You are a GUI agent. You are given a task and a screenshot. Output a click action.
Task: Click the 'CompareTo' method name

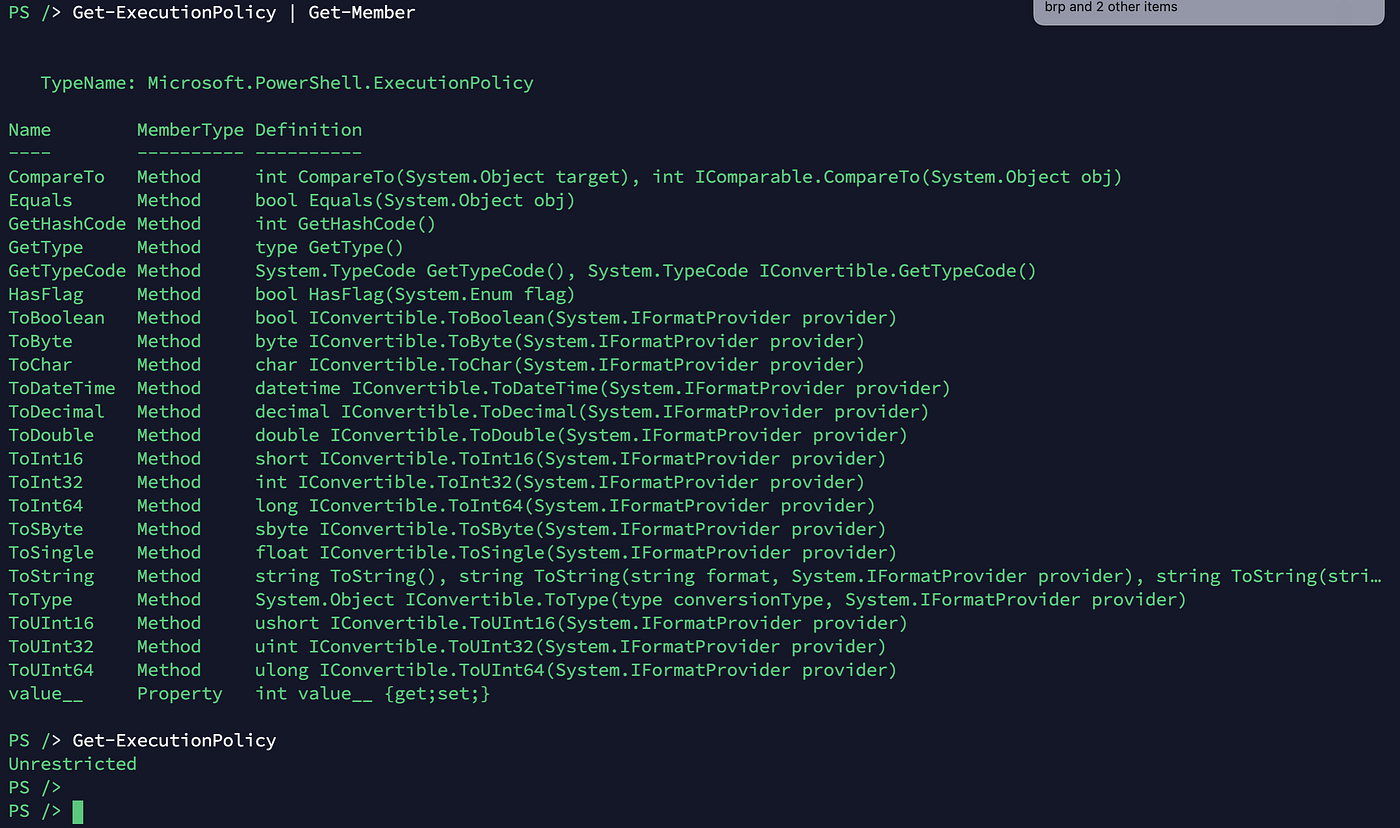(x=56, y=177)
